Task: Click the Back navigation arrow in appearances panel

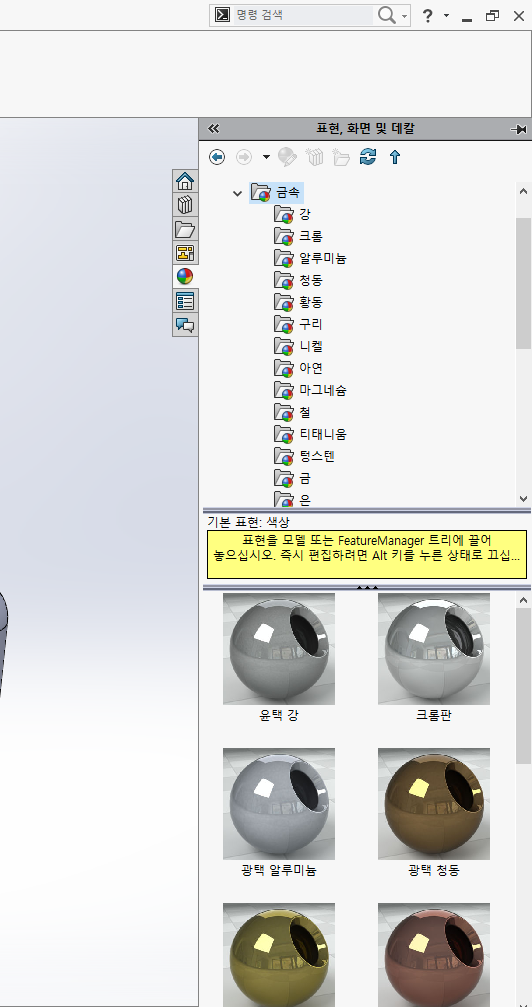Action: click(217, 157)
